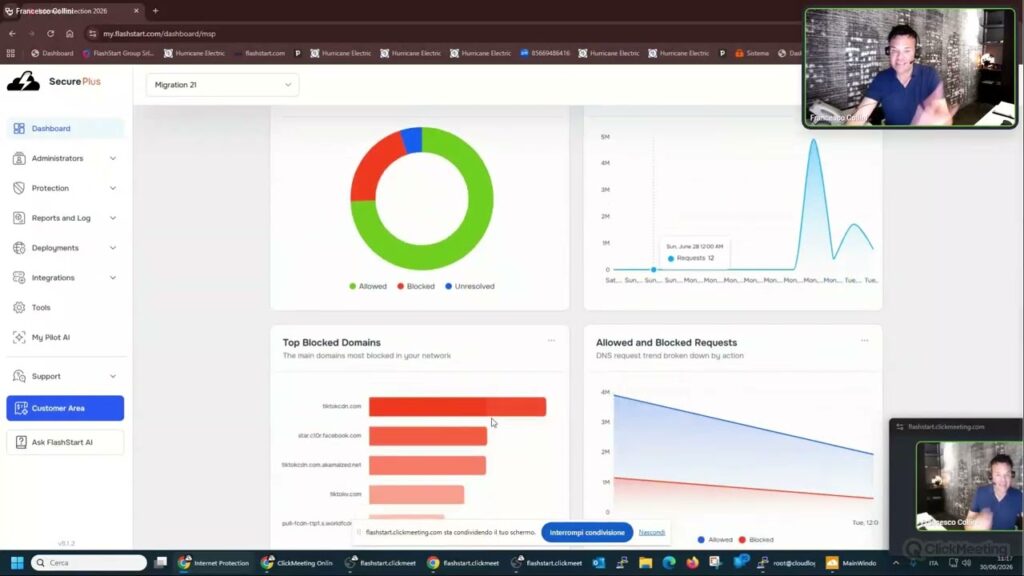Click the Nascondi link

point(652,533)
